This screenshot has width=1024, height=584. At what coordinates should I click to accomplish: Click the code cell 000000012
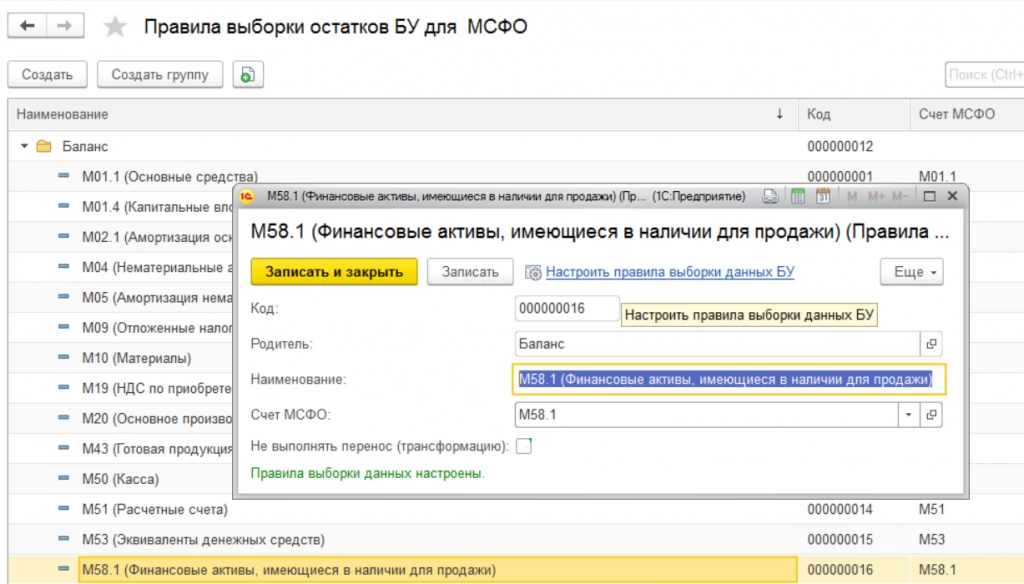[x=840, y=146]
